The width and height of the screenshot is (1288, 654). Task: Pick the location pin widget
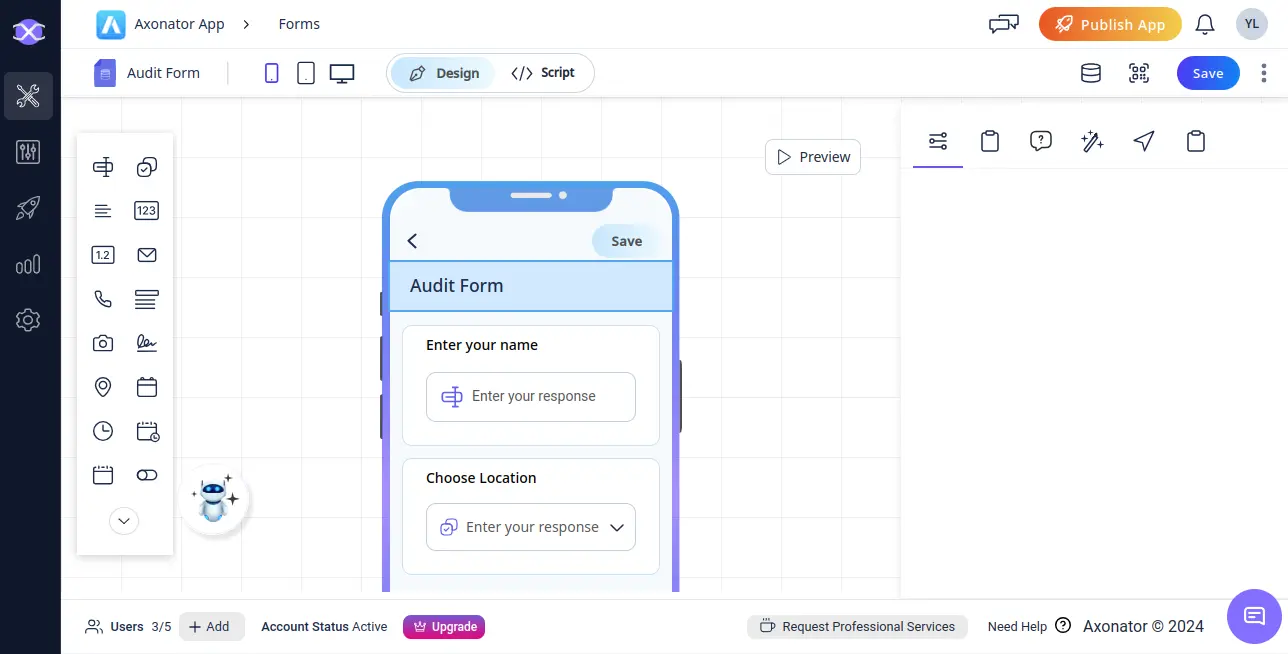pos(103,387)
